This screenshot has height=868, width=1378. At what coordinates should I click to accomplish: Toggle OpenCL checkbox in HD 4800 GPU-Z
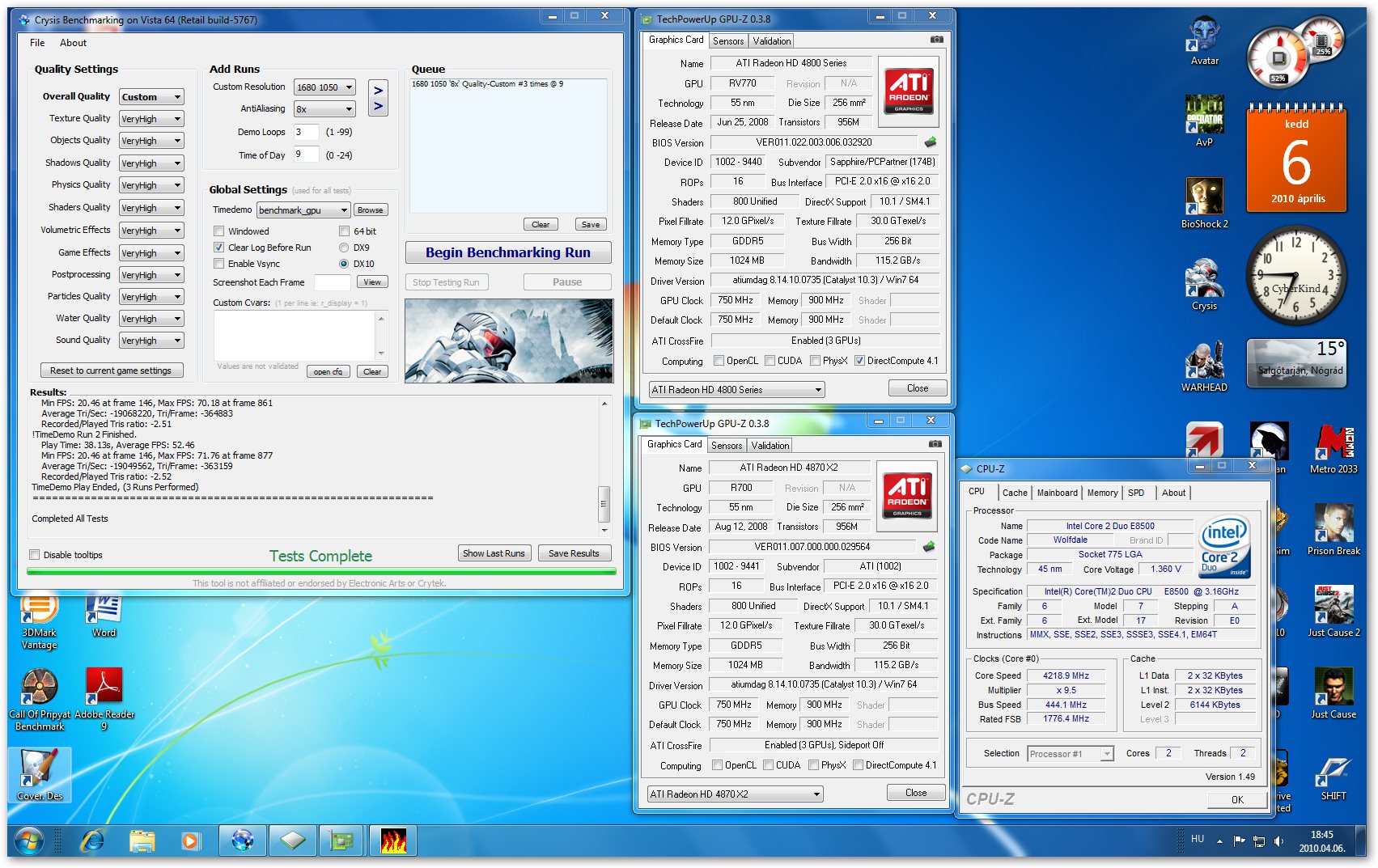click(719, 361)
